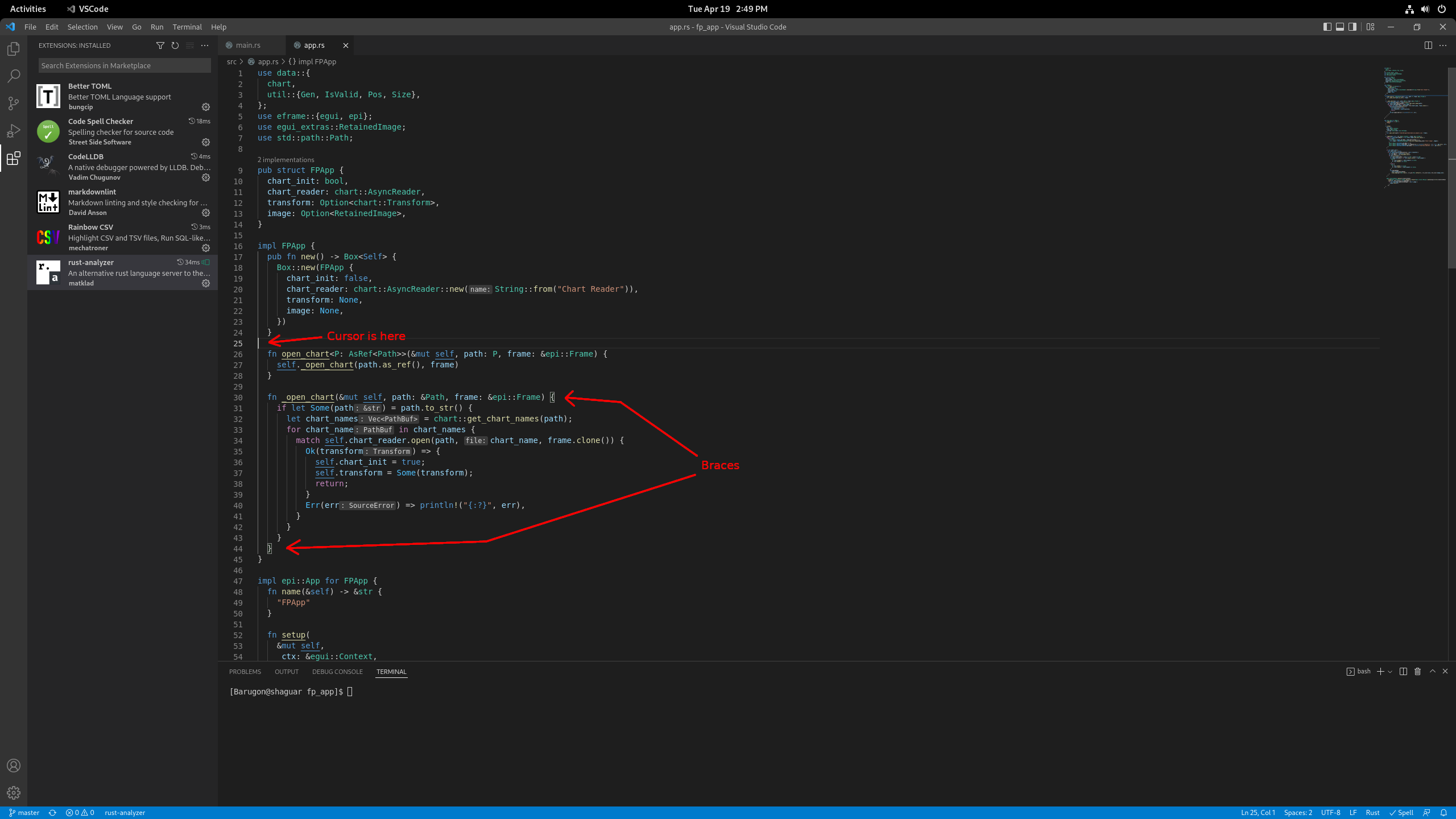Open Better TOML manage gear

[x=206, y=107]
